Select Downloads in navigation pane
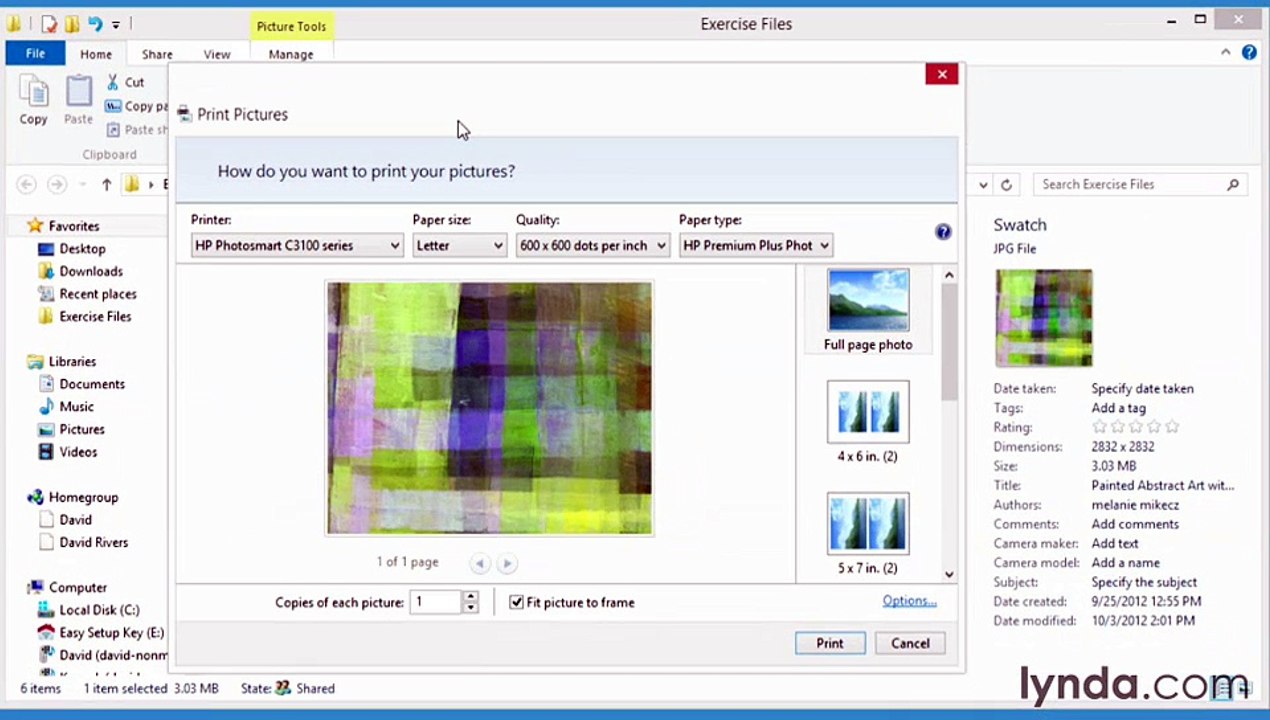The width and height of the screenshot is (1270, 720). pyautogui.click(x=91, y=271)
